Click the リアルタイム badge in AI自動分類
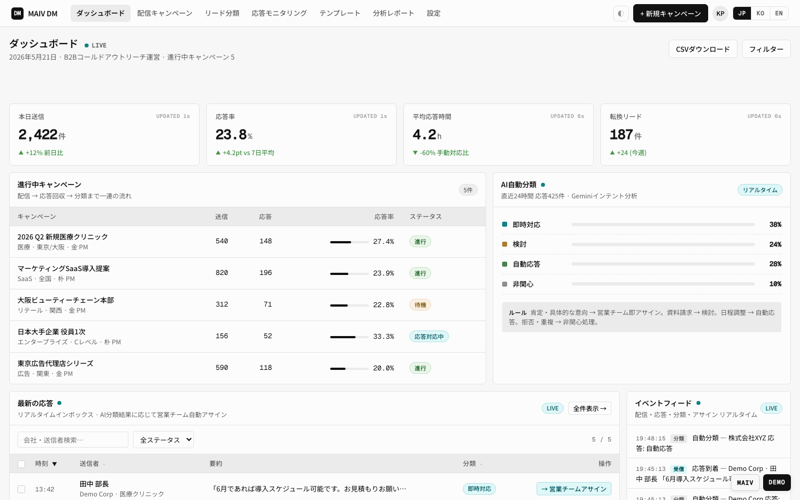The height and width of the screenshot is (500, 800). point(760,190)
